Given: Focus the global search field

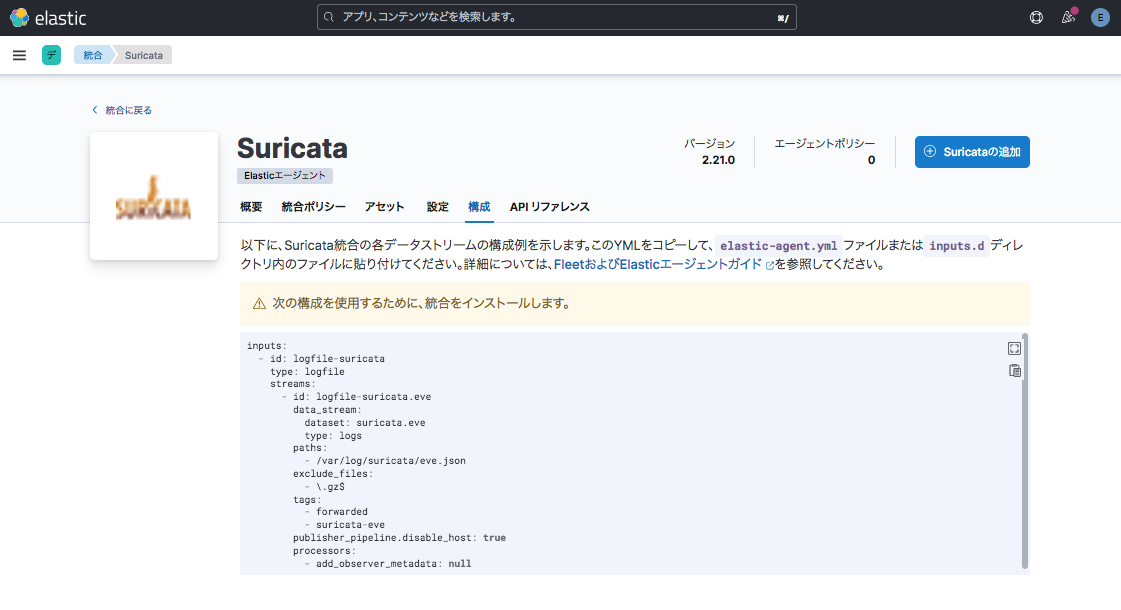Looking at the screenshot, I should coord(556,18).
